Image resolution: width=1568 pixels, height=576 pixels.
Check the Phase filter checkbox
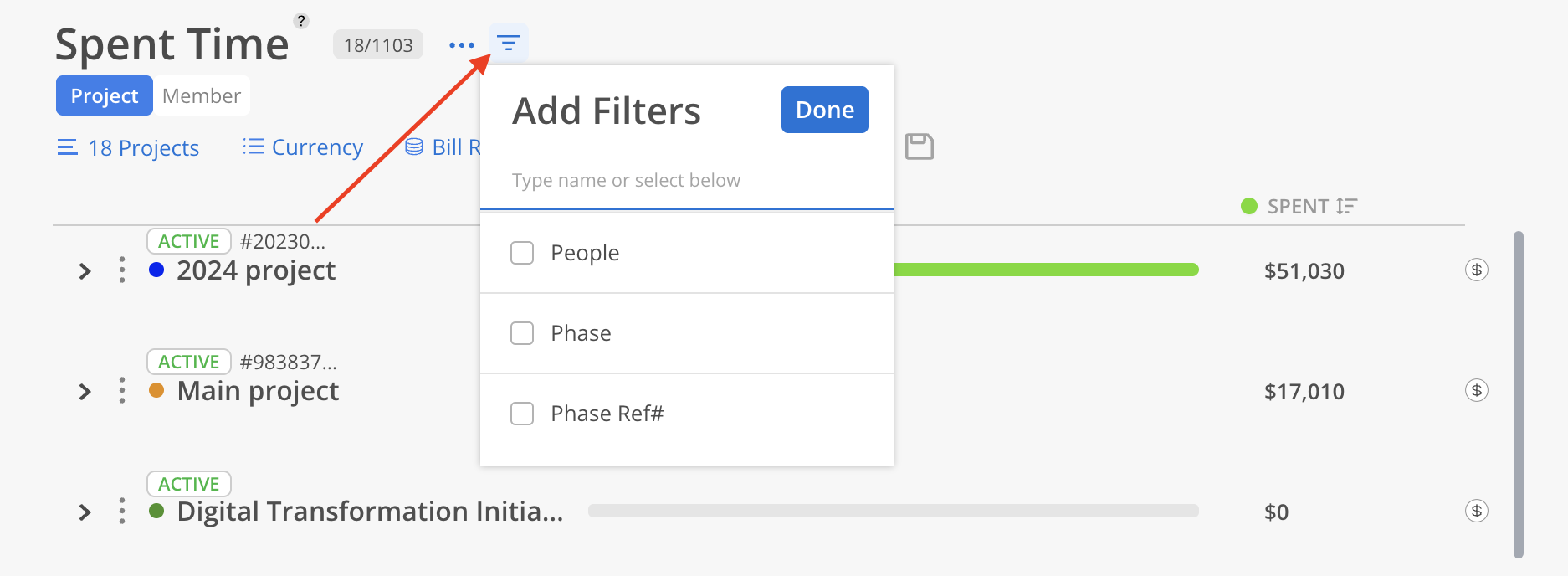522,333
